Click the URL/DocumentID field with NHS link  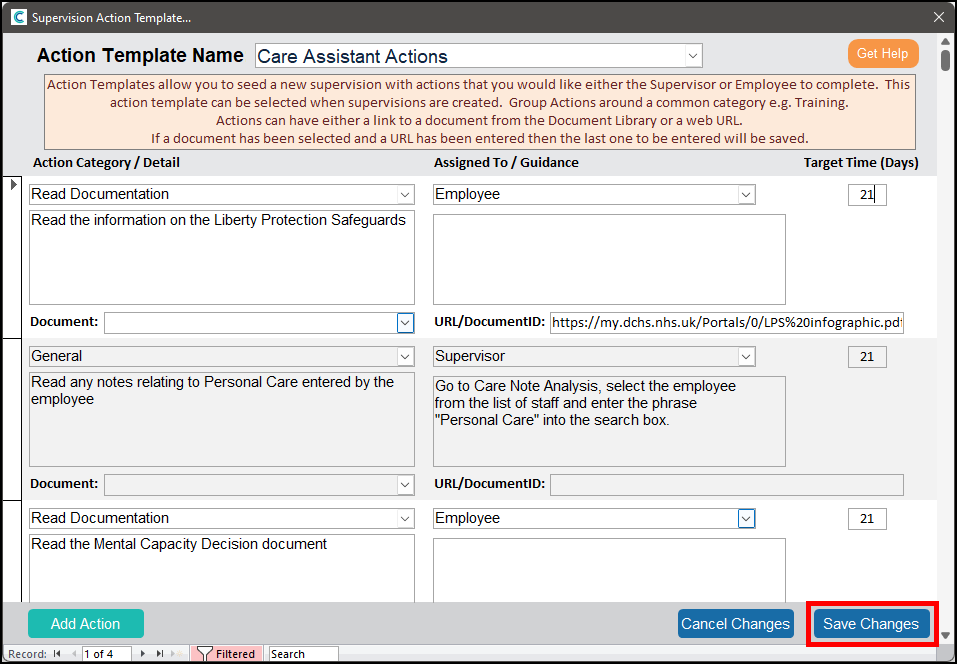pos(726,322)
